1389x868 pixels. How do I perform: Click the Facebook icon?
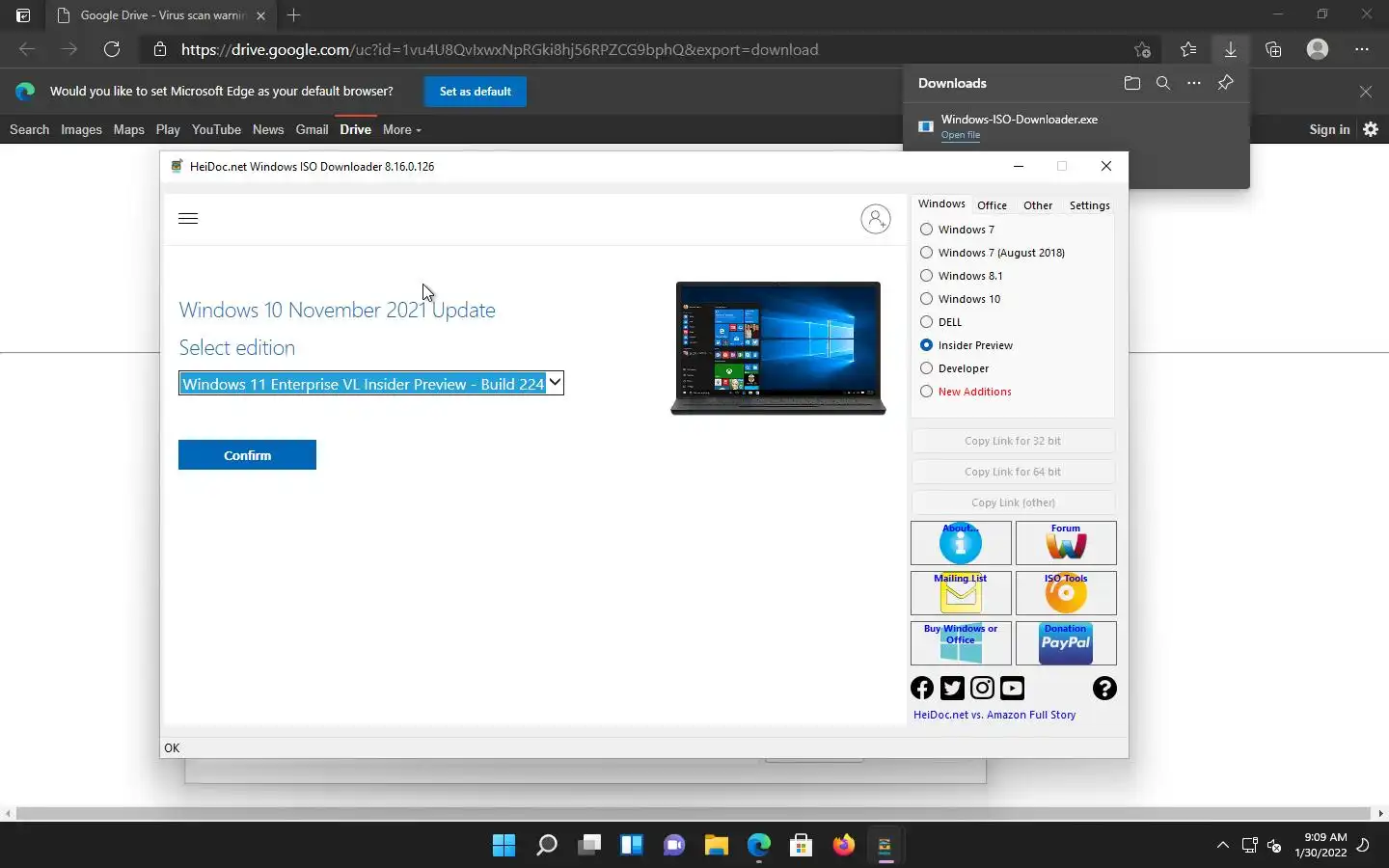[922, 688]
